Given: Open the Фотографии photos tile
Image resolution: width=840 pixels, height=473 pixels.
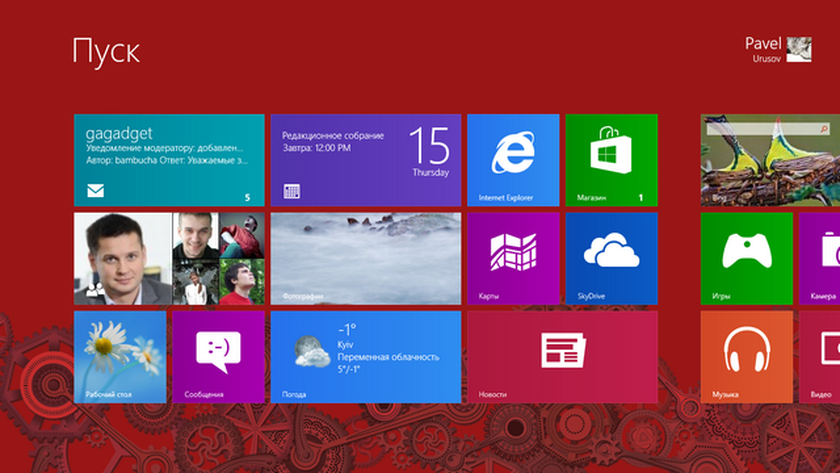Looking at the screenshot, I should pyautogui.click(x=365, y=258).
